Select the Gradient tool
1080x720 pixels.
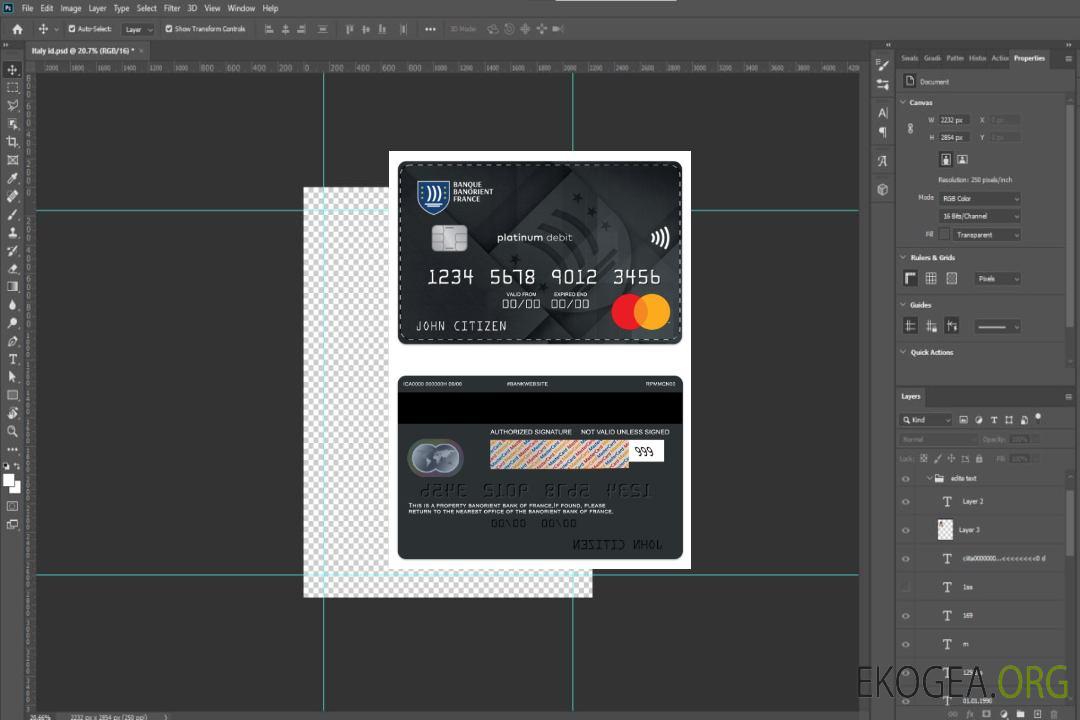(12, 287)
